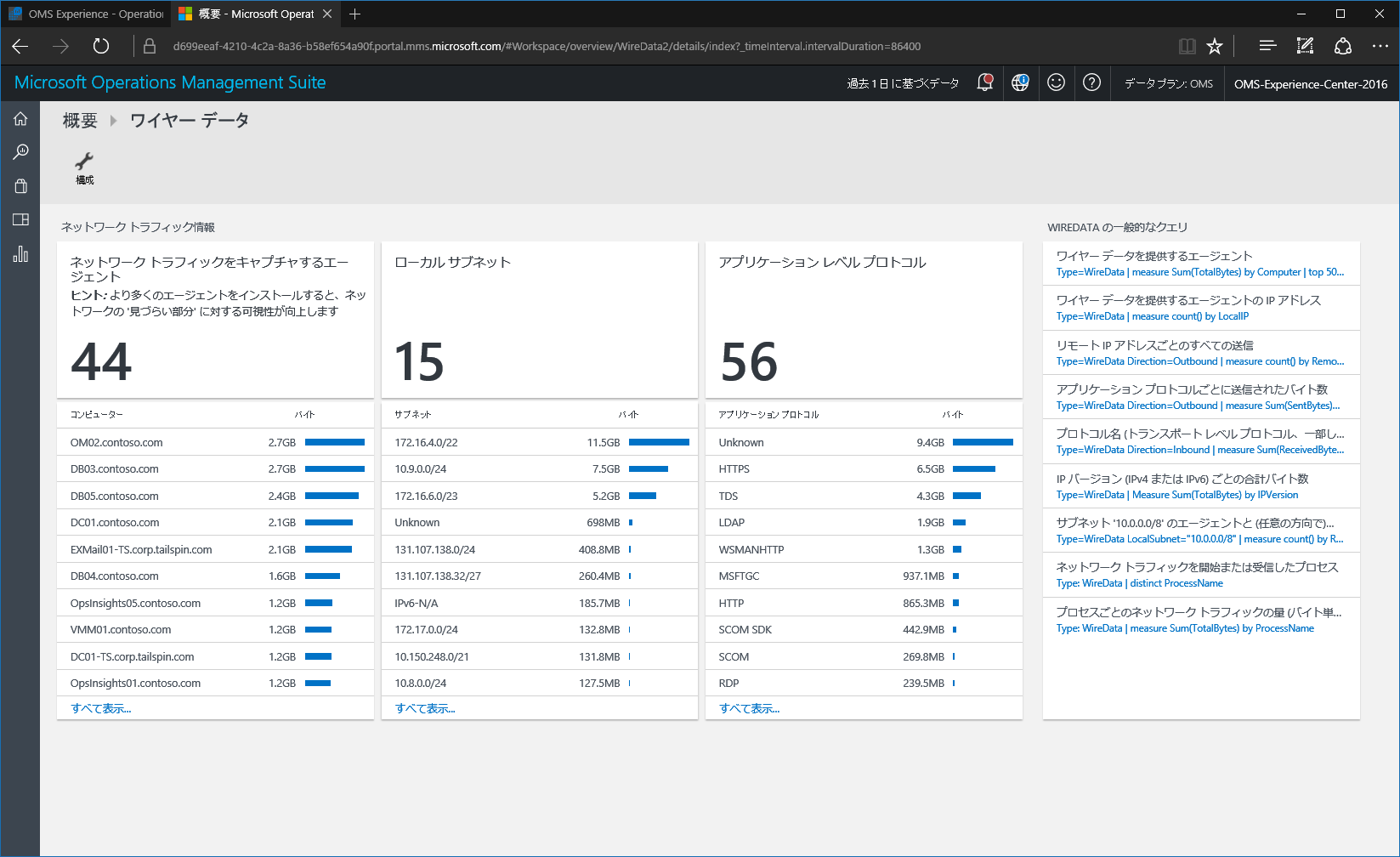Open the Edge Hub icon
1400x857 pixels.
point(1267,46)
